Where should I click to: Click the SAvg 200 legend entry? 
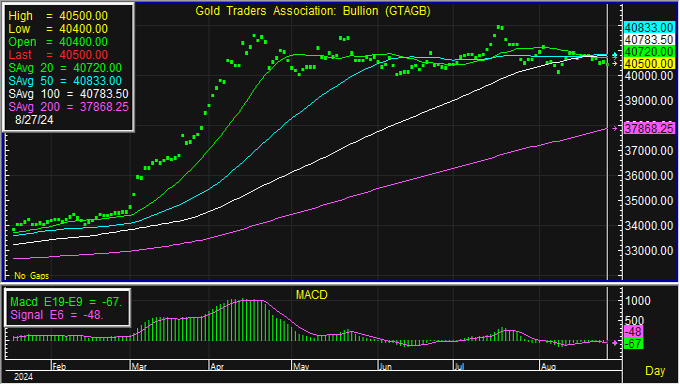69,107
